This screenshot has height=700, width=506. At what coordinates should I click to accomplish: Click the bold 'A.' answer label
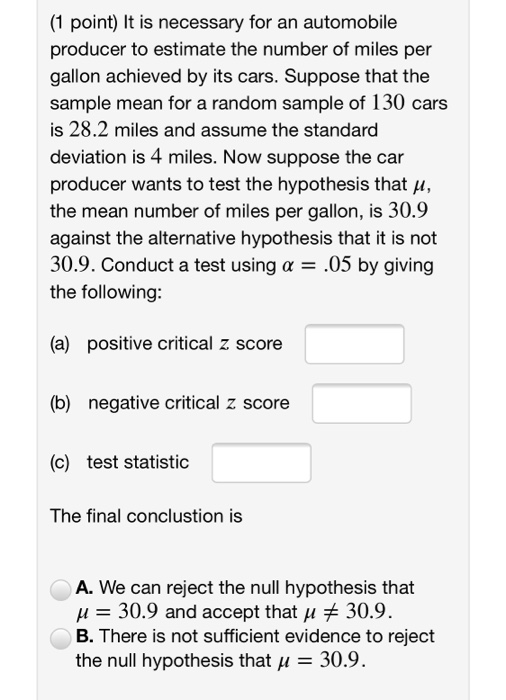tap(85, 588)
